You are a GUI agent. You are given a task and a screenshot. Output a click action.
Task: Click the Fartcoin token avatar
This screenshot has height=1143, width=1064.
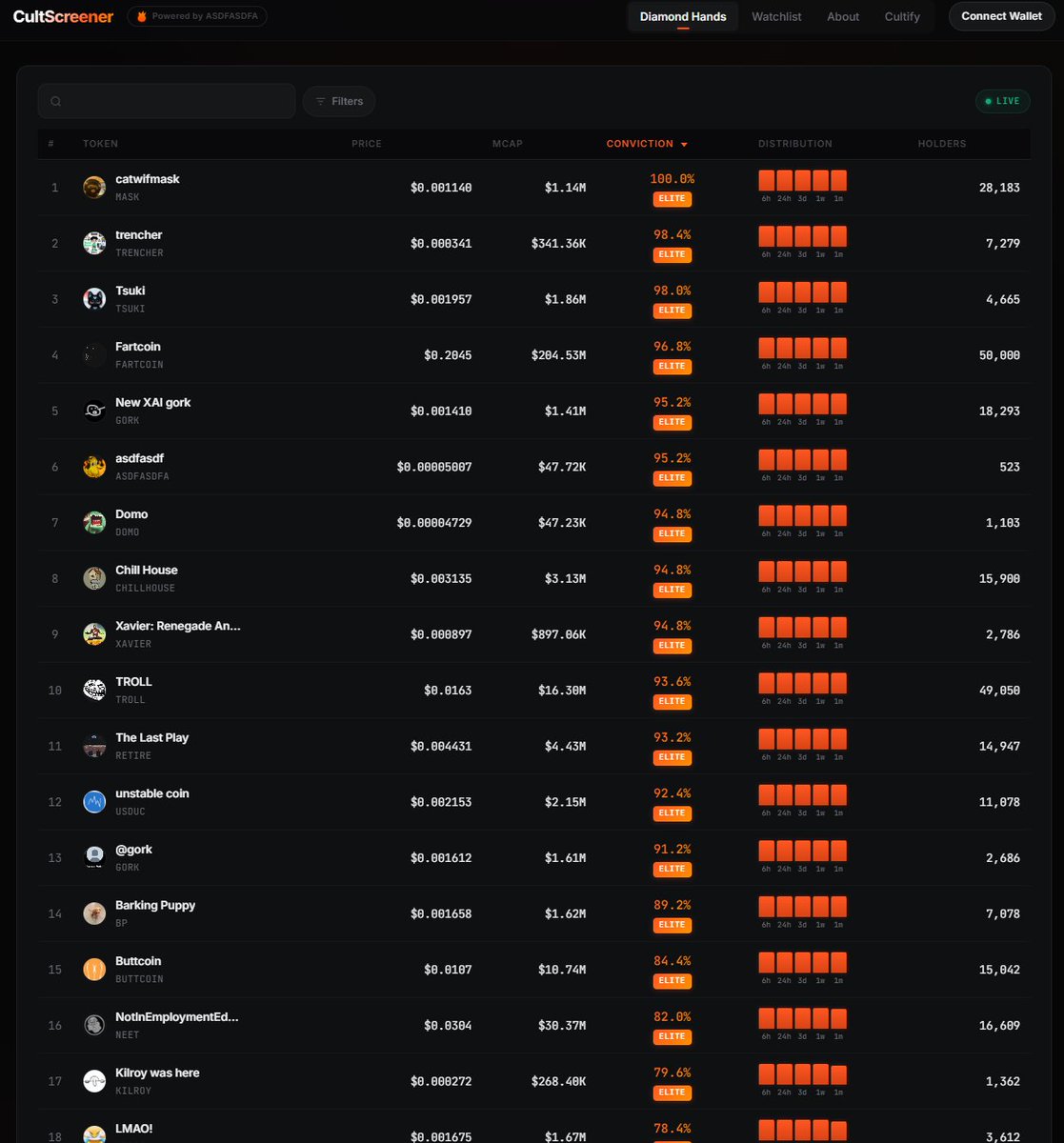tap(94, 355)
